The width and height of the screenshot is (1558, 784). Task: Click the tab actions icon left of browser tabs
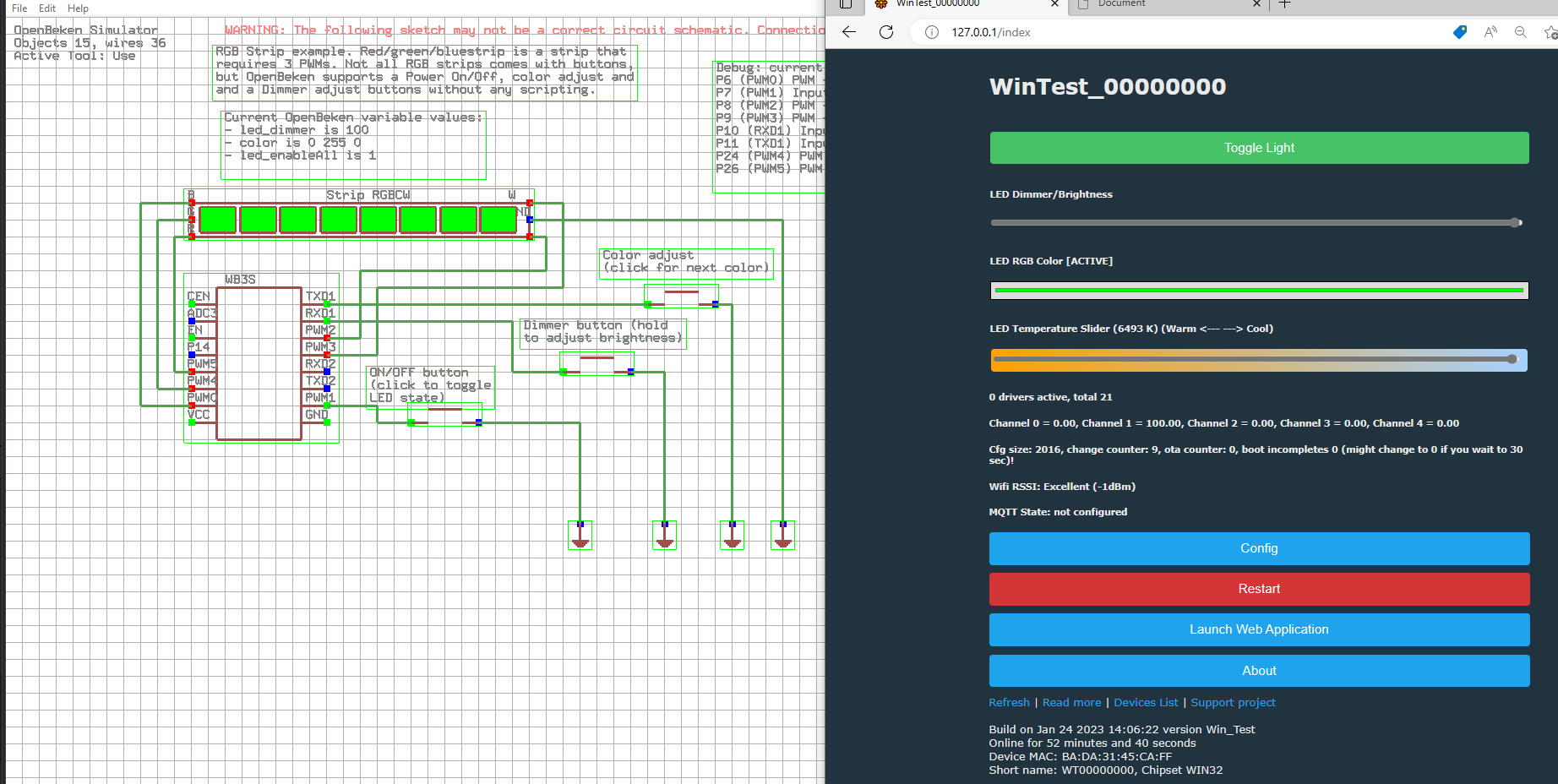point(846,4)
